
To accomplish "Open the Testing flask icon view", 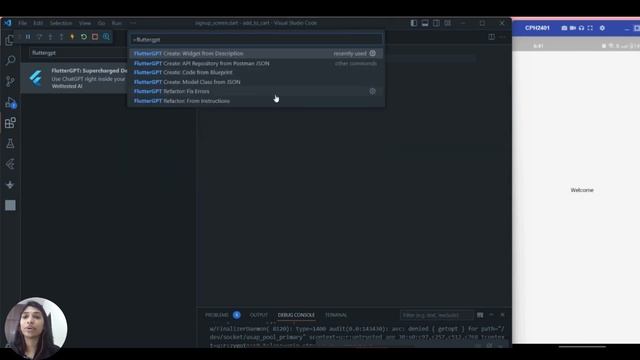I will coord(10,143).
